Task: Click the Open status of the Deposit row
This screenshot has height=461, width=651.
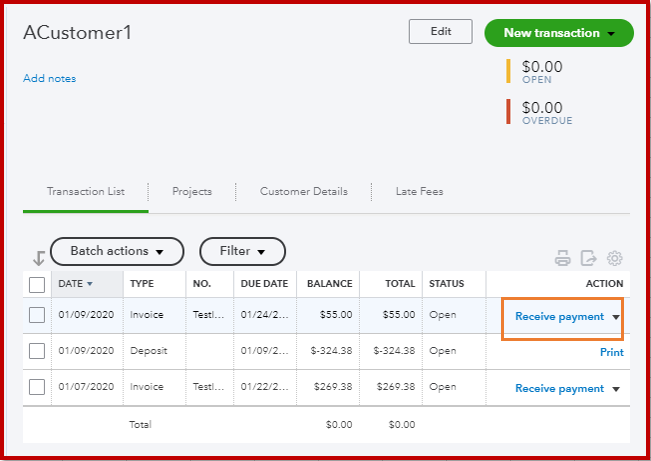Action: click(x=443, y=351)
